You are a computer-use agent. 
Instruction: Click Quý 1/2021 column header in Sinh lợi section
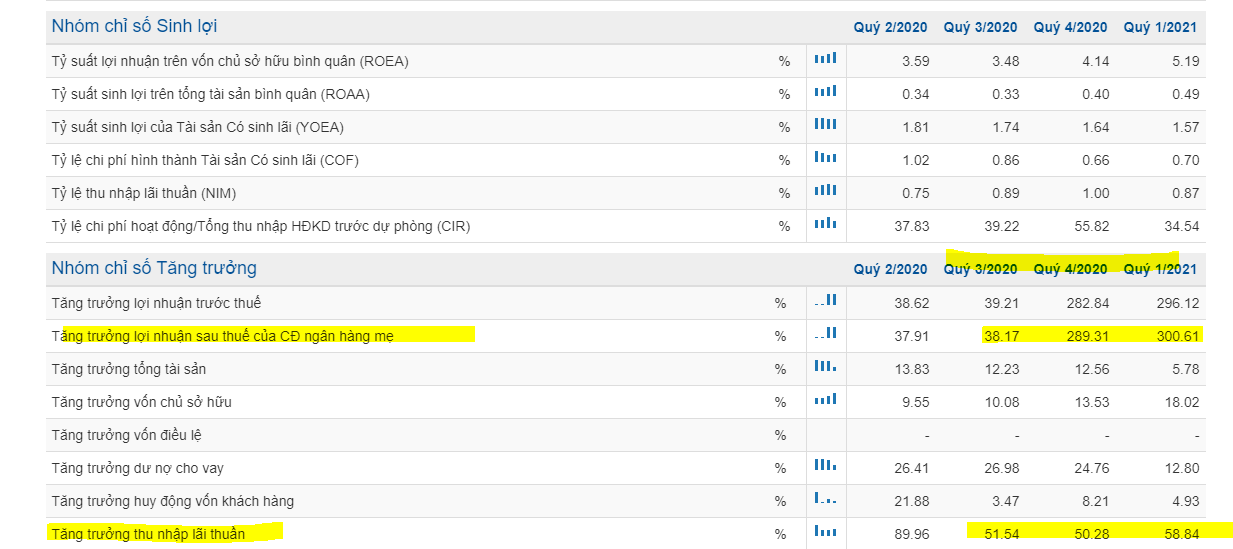click(1160, 27)
